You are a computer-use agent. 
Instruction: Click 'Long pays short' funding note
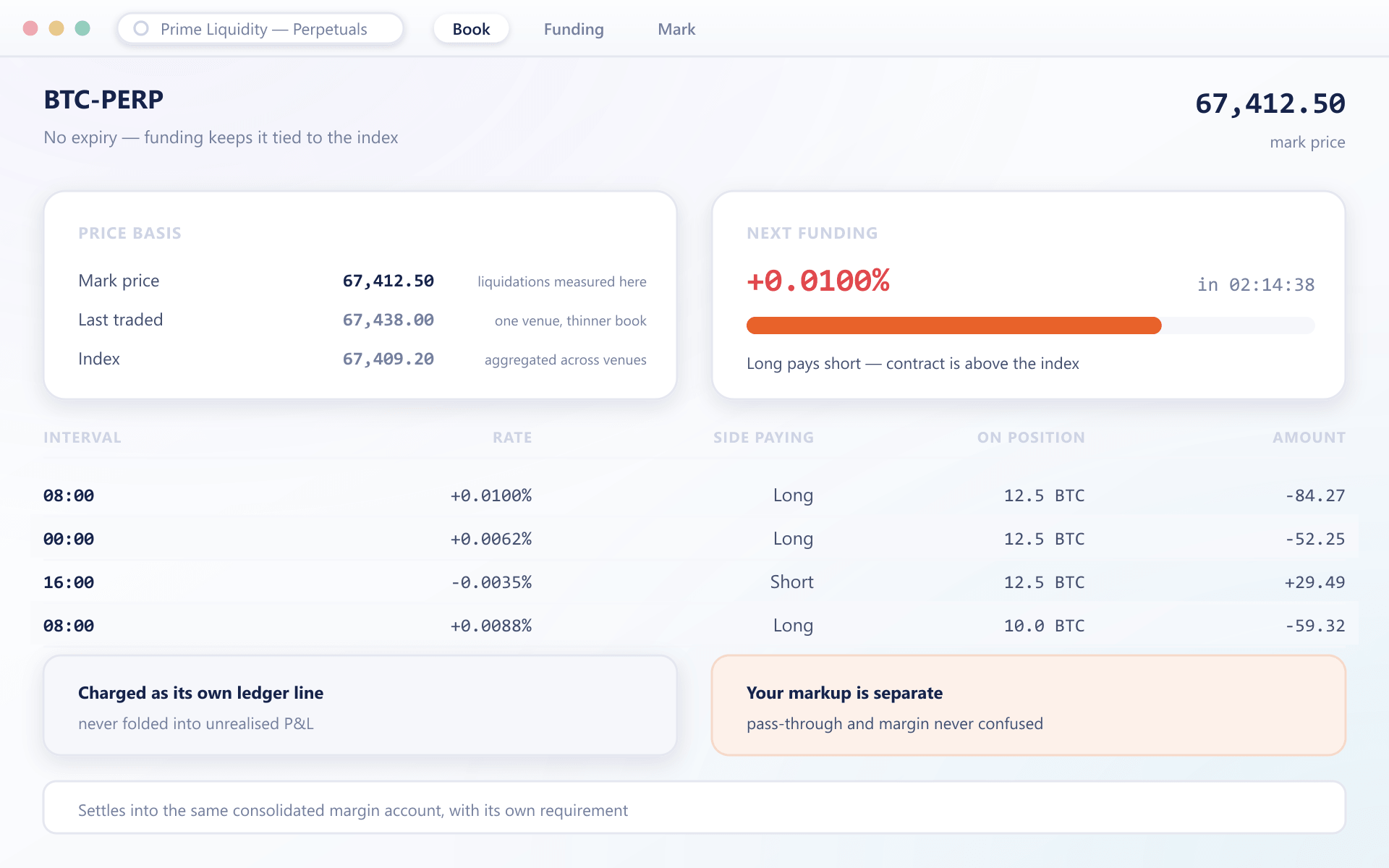pos(913,363)
